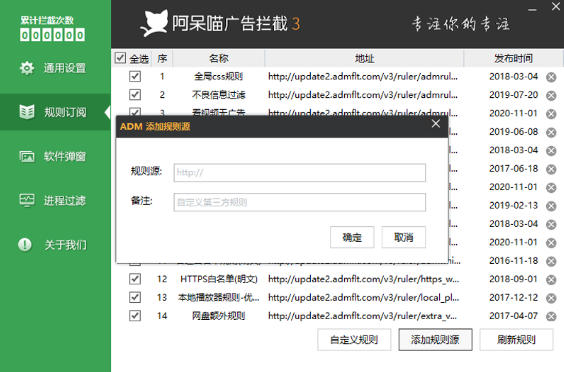Viewport: 564px width, 372px height.
Task: Focus the 备注 remark input field
Action: (300, 202)
